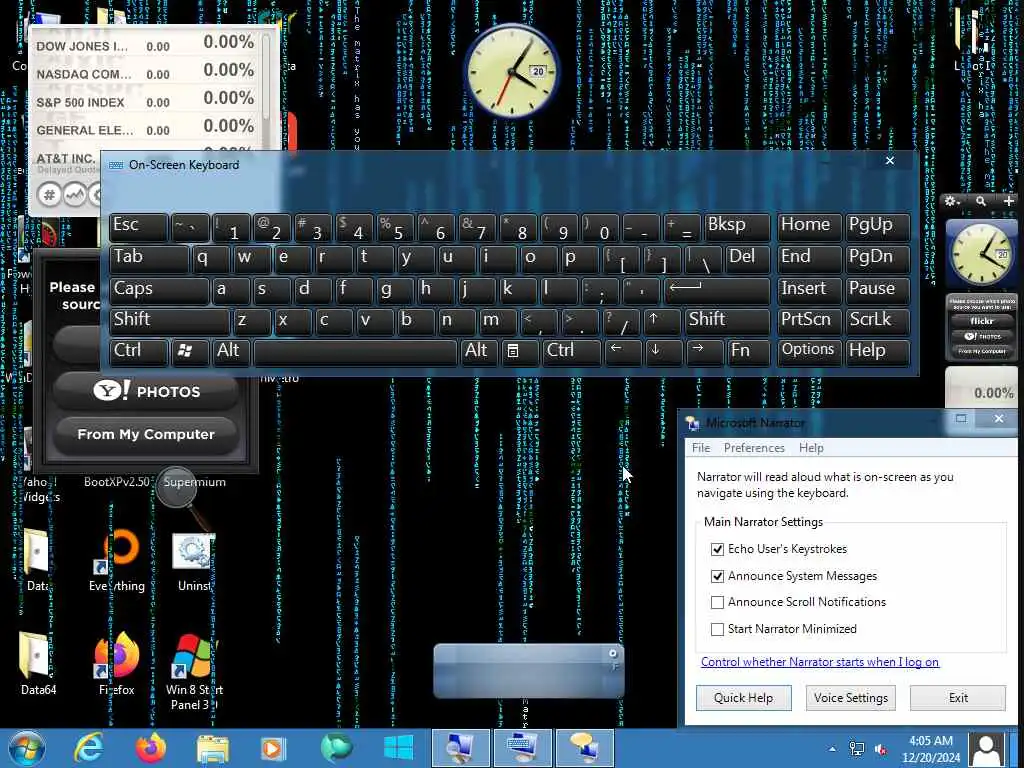Viewport: 1024px width, 768px height.
Task: Switch to On-Screen Keyboard taskbar button
Action: (522, 748)
